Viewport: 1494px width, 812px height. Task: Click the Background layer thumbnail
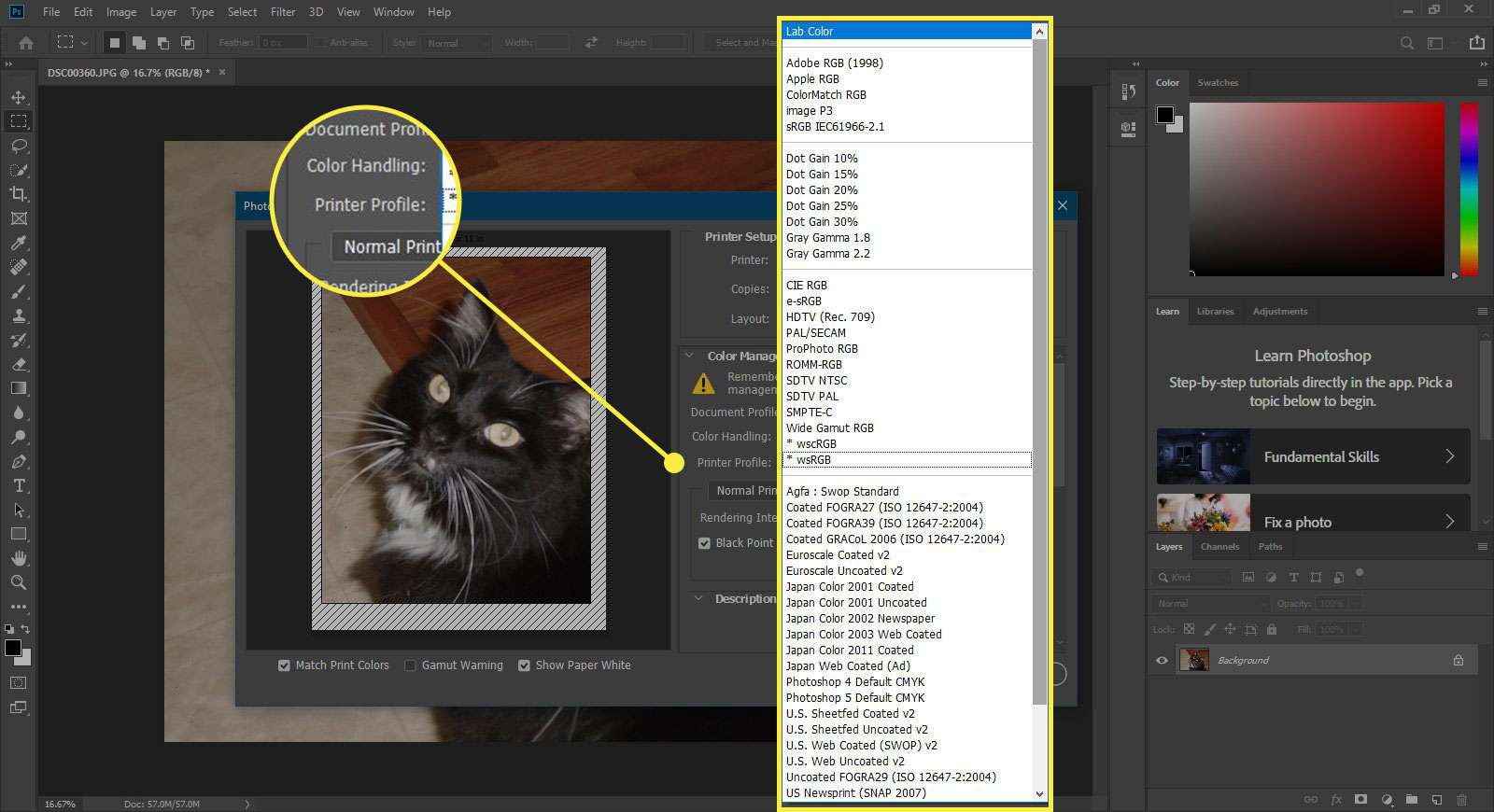click(1194, 660)
